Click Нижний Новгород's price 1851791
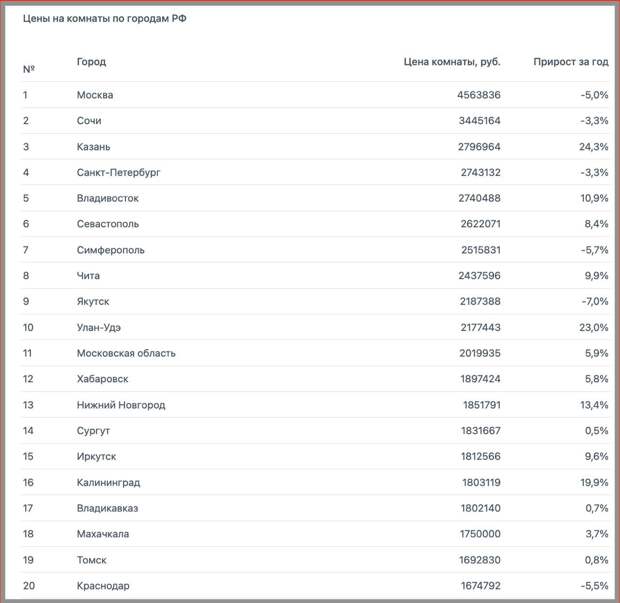The height and width of the screenshot is (603, 620). pos(475,405)
